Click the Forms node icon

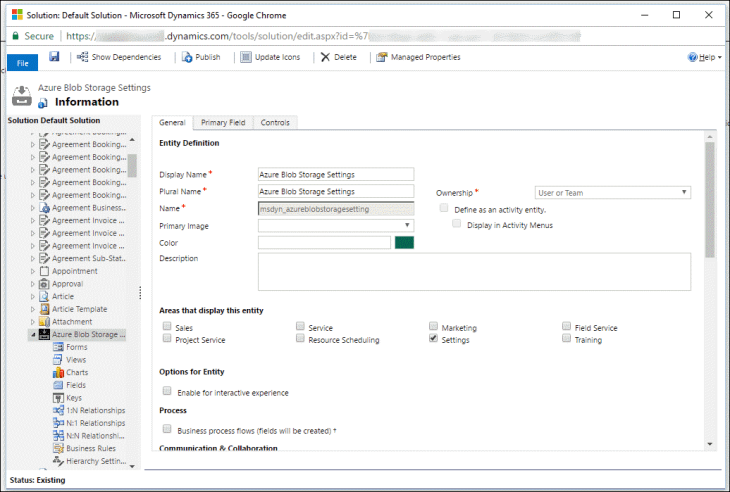click(58, 347)
